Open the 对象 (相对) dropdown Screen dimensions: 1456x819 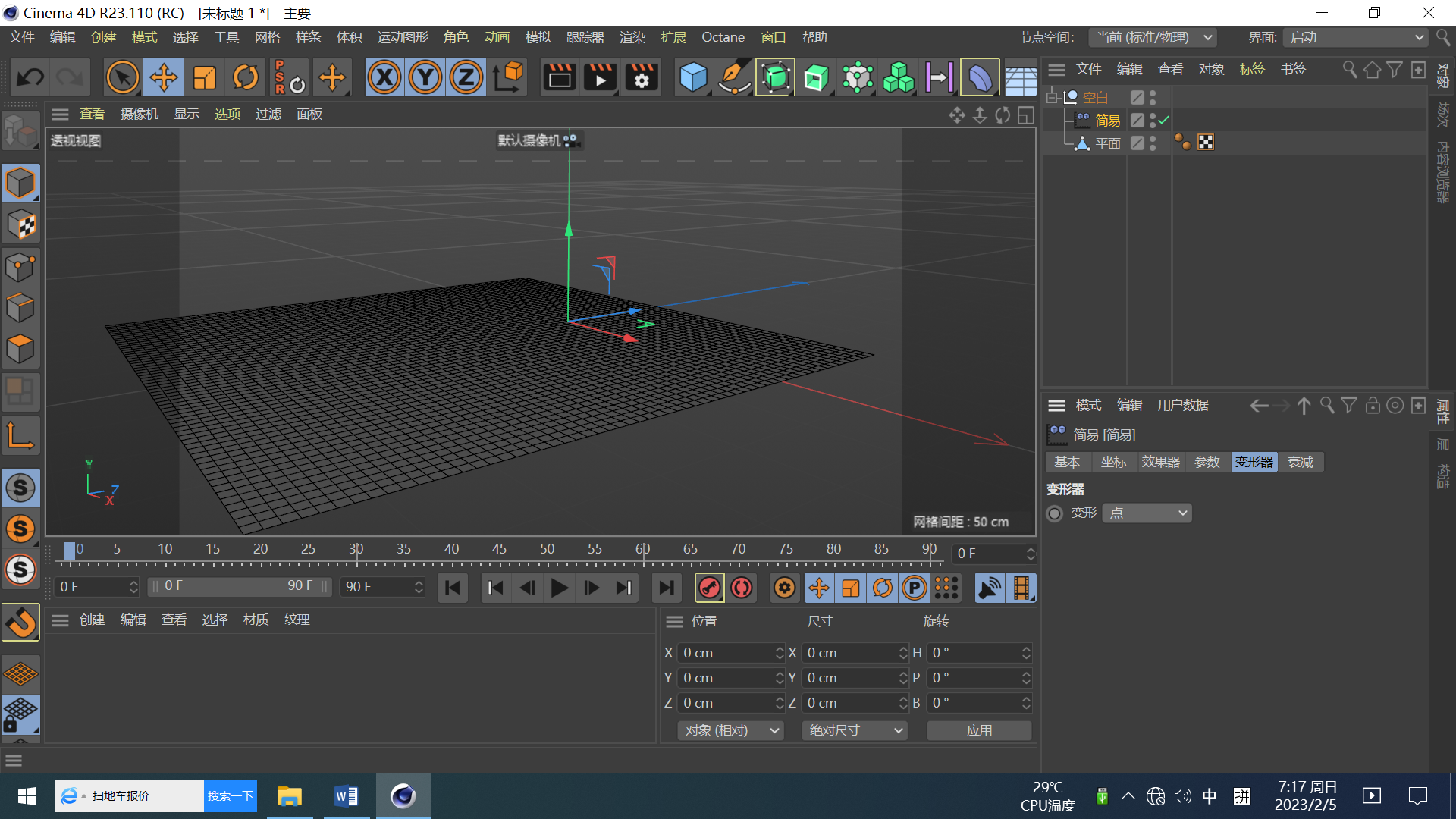click(731, 730)
